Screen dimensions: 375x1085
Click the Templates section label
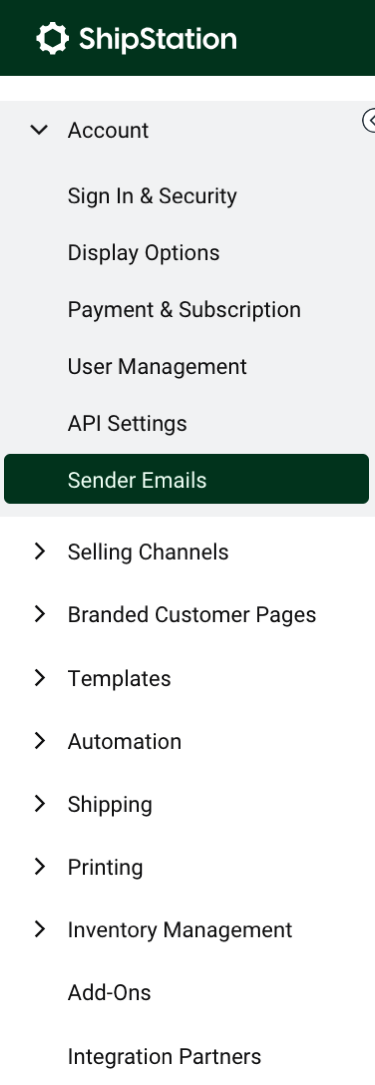[119, 679]
